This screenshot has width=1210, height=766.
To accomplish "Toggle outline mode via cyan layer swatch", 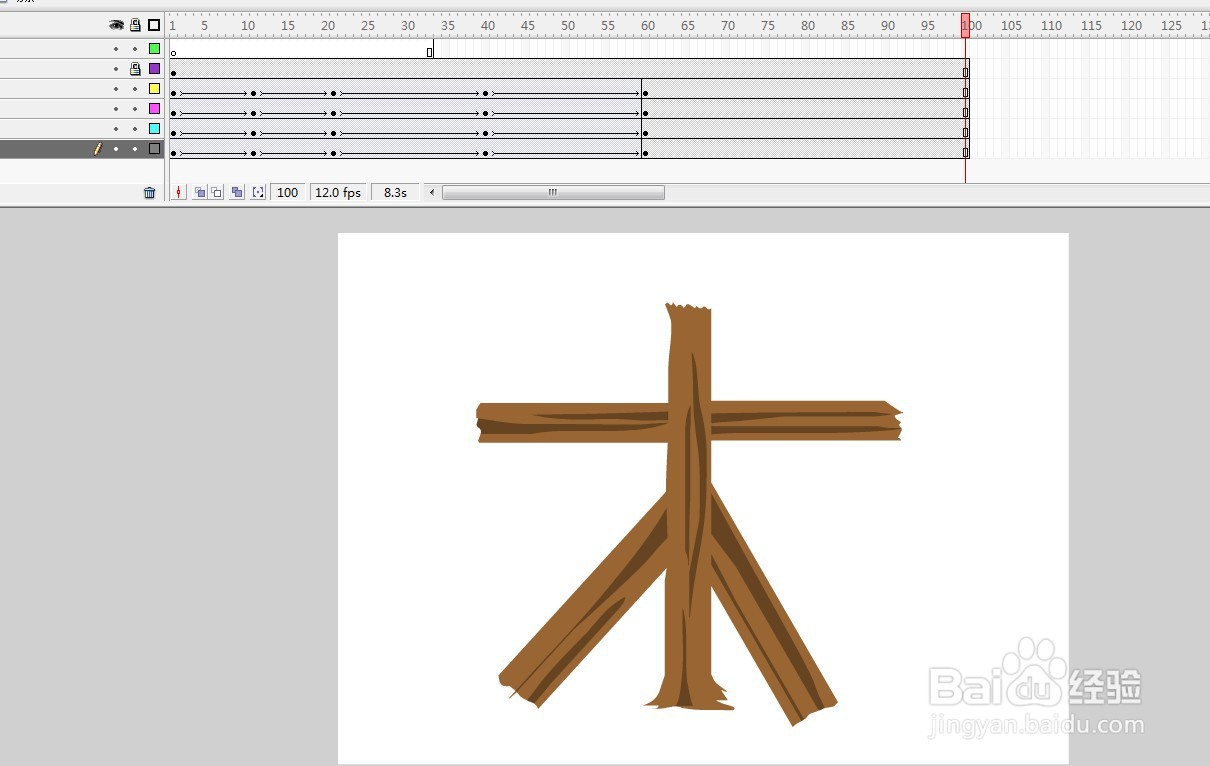I will click(x=154, y=128).
